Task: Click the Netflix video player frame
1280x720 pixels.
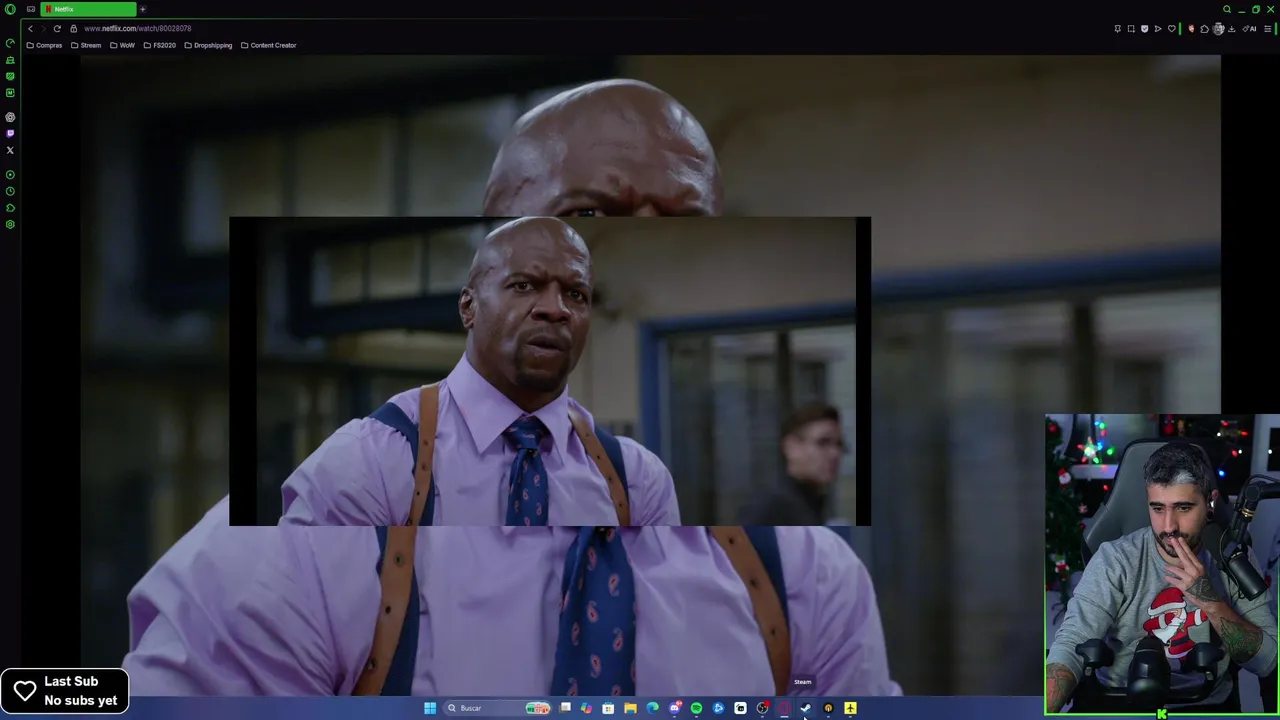Action: click(650, 375)
